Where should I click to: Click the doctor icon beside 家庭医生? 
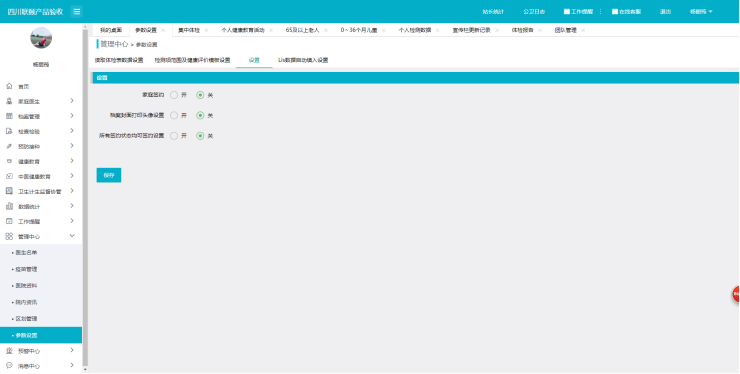[9, 101]
